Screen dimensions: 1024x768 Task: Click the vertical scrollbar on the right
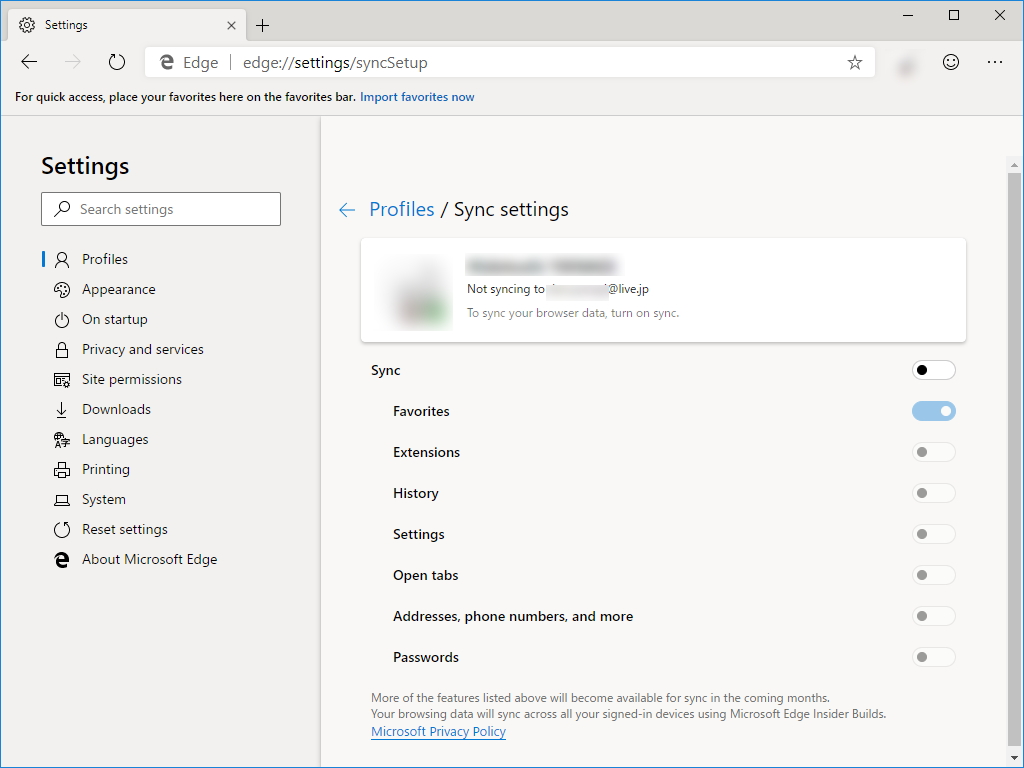(x=1013, y=400)
